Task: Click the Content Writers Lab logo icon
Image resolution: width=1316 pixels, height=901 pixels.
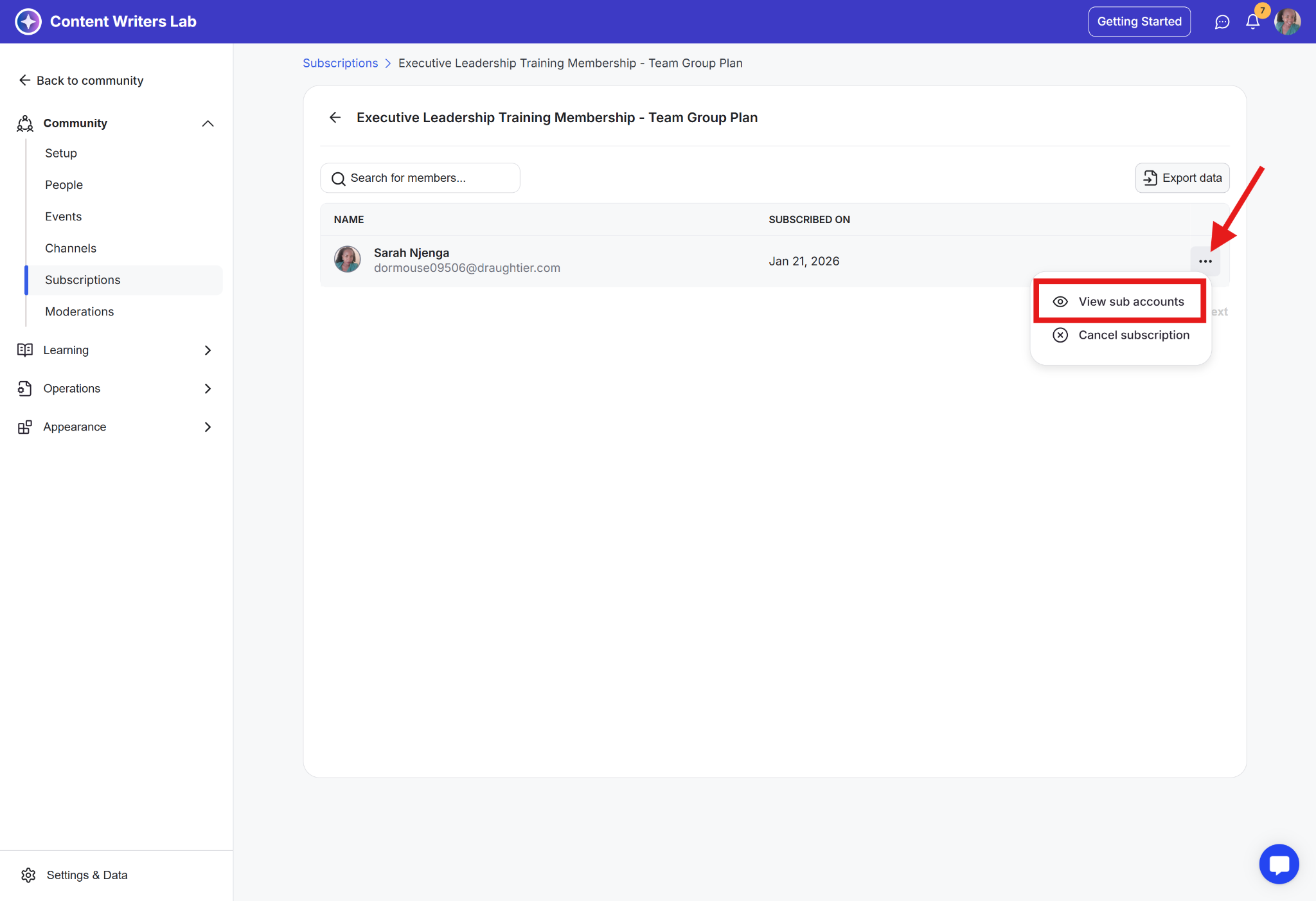Action: 28,21
